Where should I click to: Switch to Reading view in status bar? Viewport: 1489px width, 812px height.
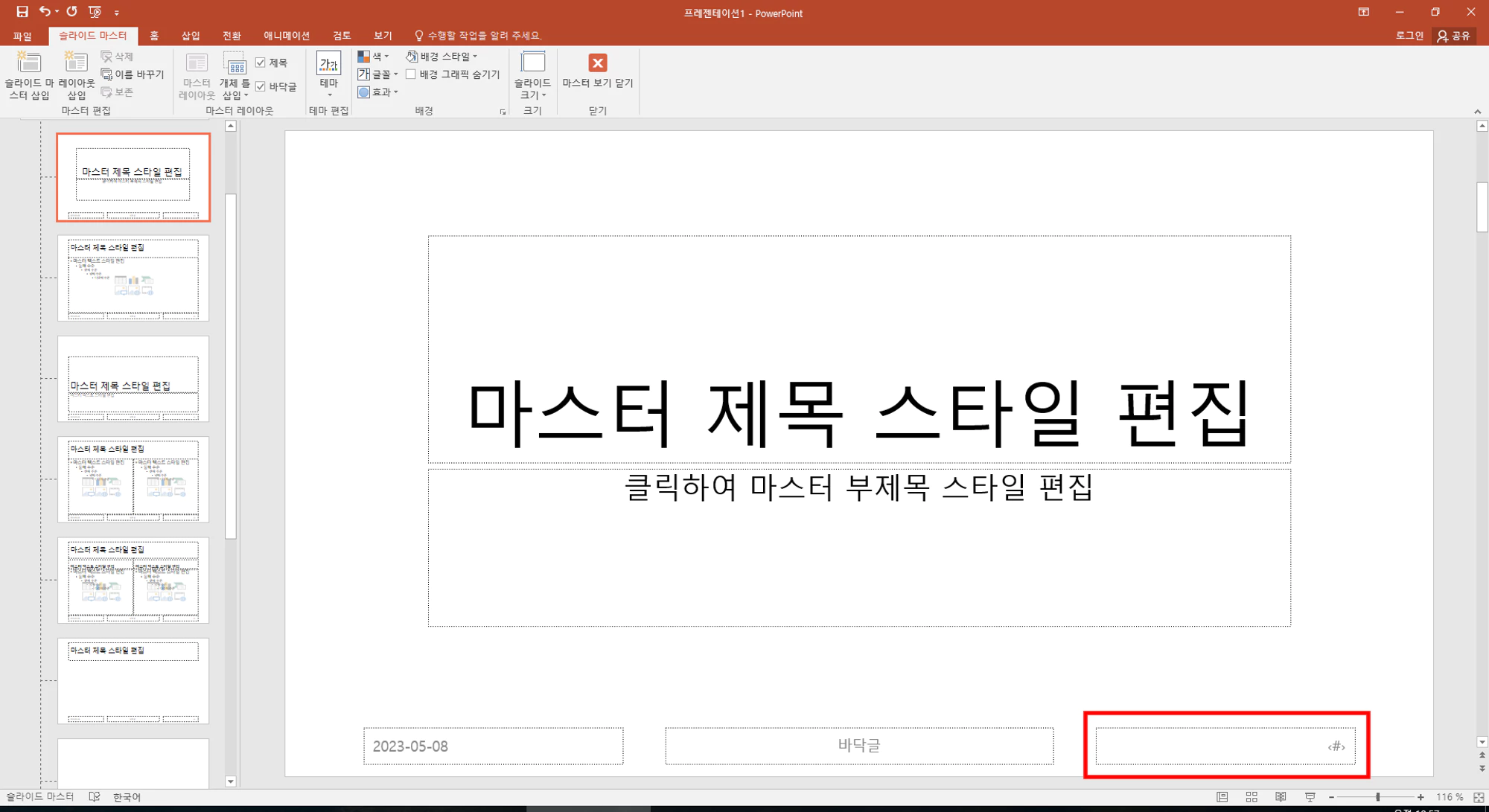point(1279,796)
